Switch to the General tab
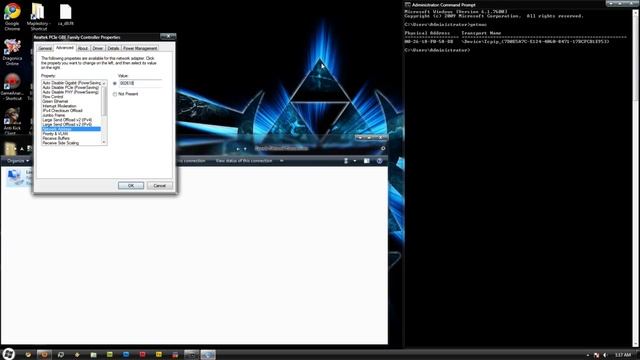Viewport: 640px width, 360px height. [x=45, y=48]
